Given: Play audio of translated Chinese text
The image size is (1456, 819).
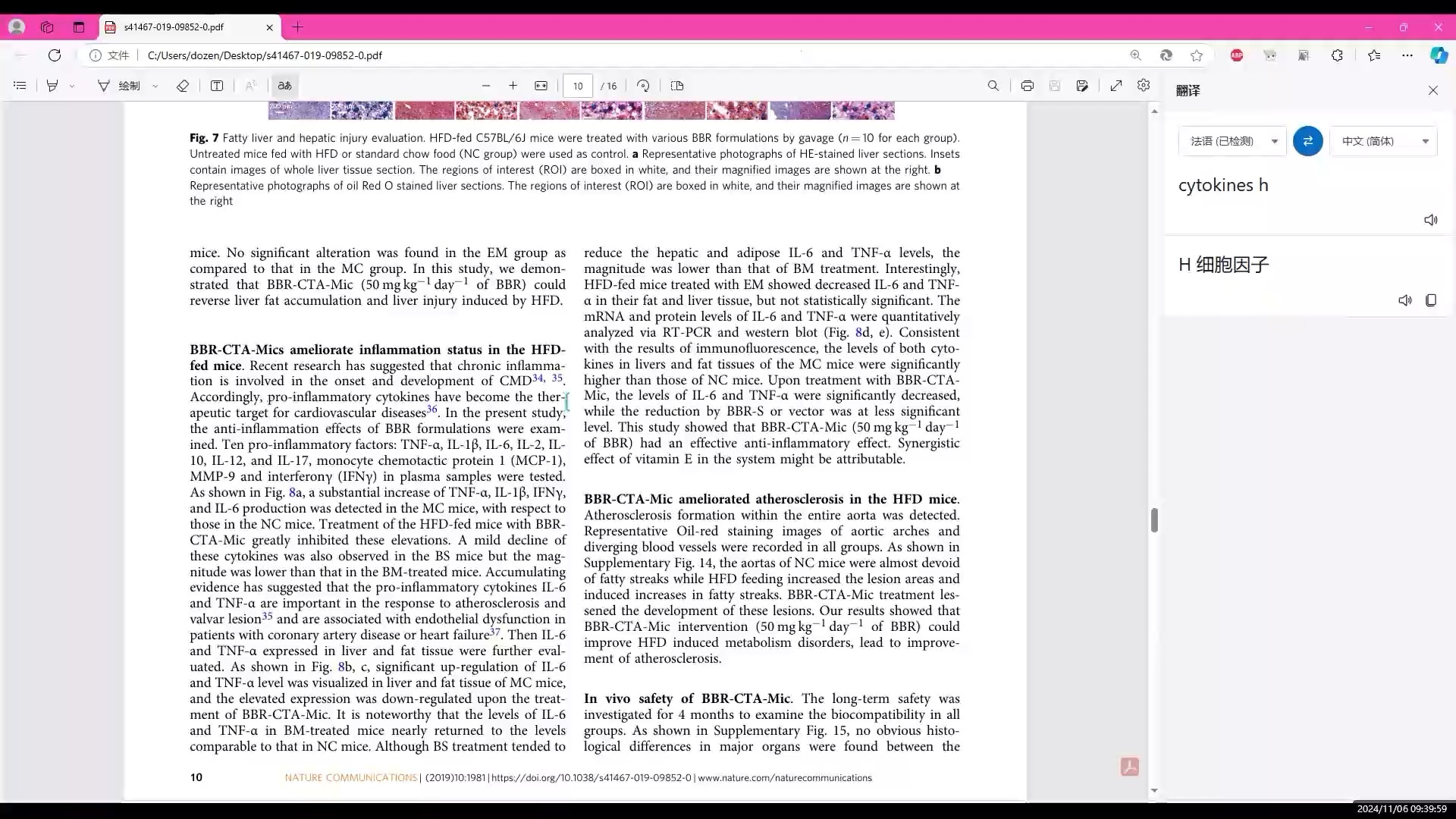Looking at the screenshot, I should coord(1404,300).
